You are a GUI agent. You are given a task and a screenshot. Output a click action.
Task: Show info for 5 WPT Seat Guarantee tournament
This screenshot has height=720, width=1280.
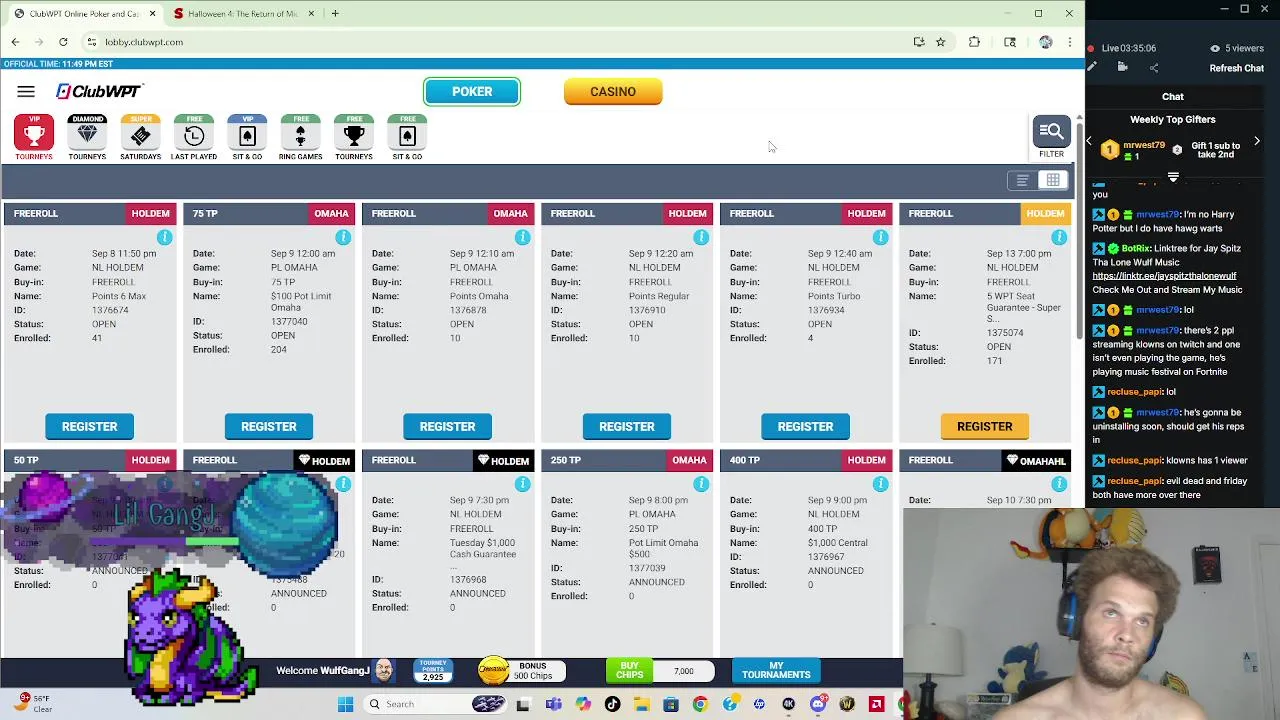(1059, 237)
